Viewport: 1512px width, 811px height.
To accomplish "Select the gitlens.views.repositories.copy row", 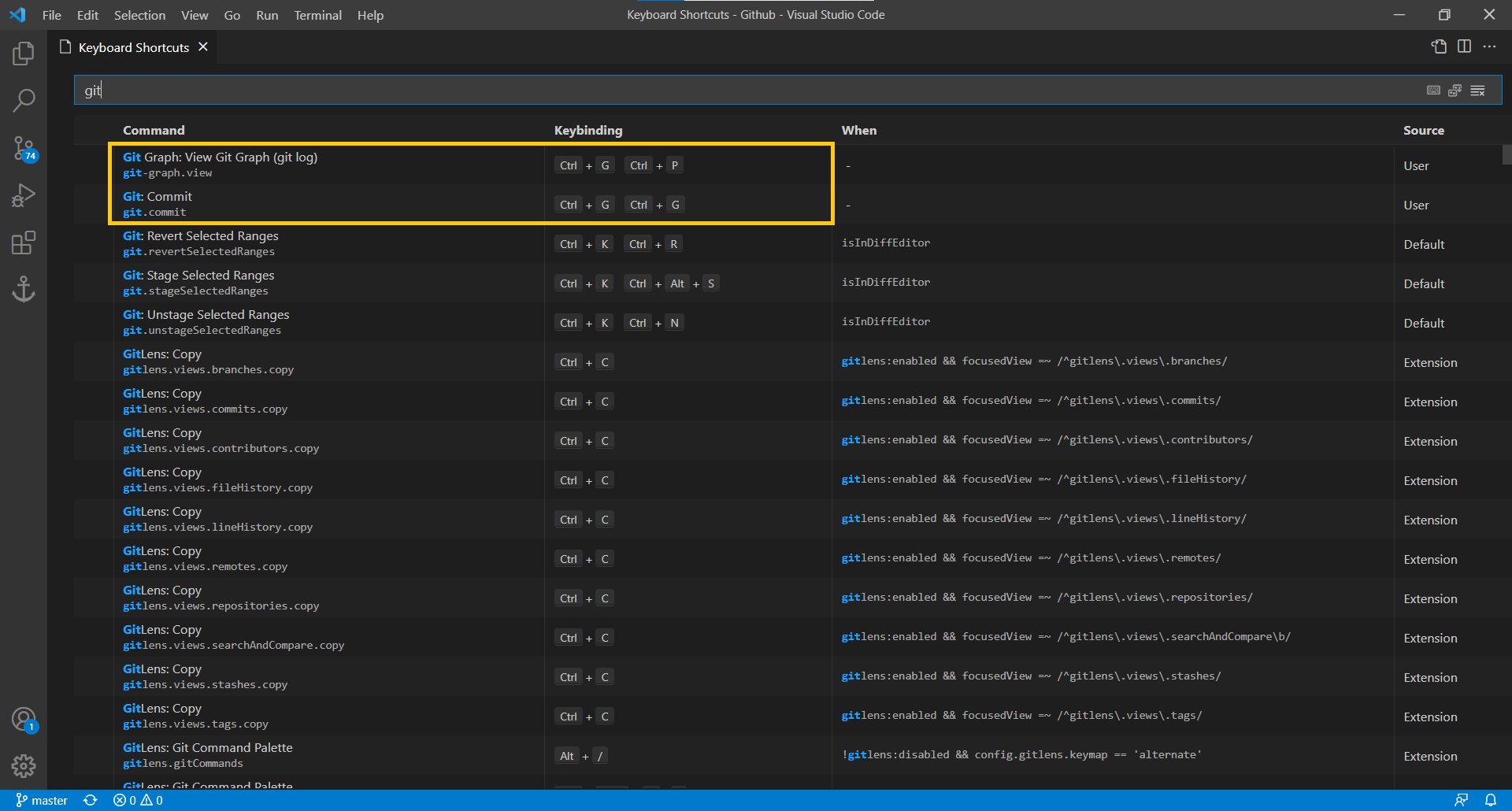I will [787, 598].
